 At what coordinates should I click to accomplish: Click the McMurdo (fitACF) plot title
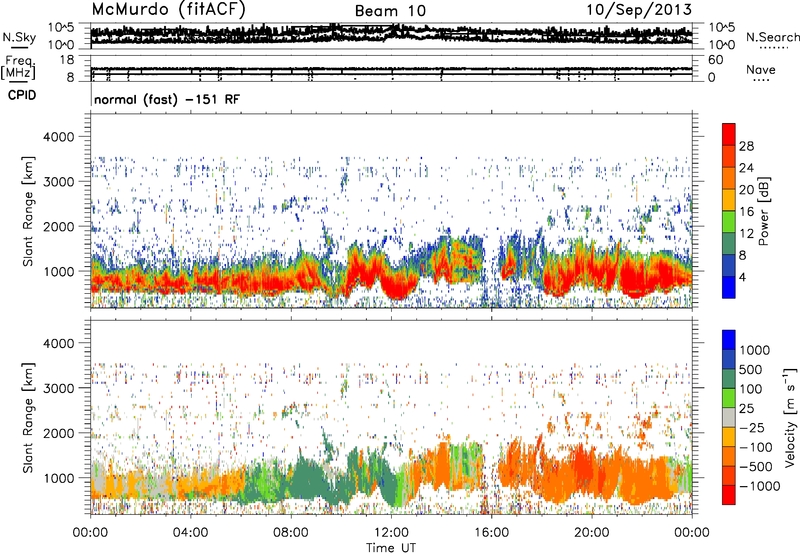click(168, 10)
